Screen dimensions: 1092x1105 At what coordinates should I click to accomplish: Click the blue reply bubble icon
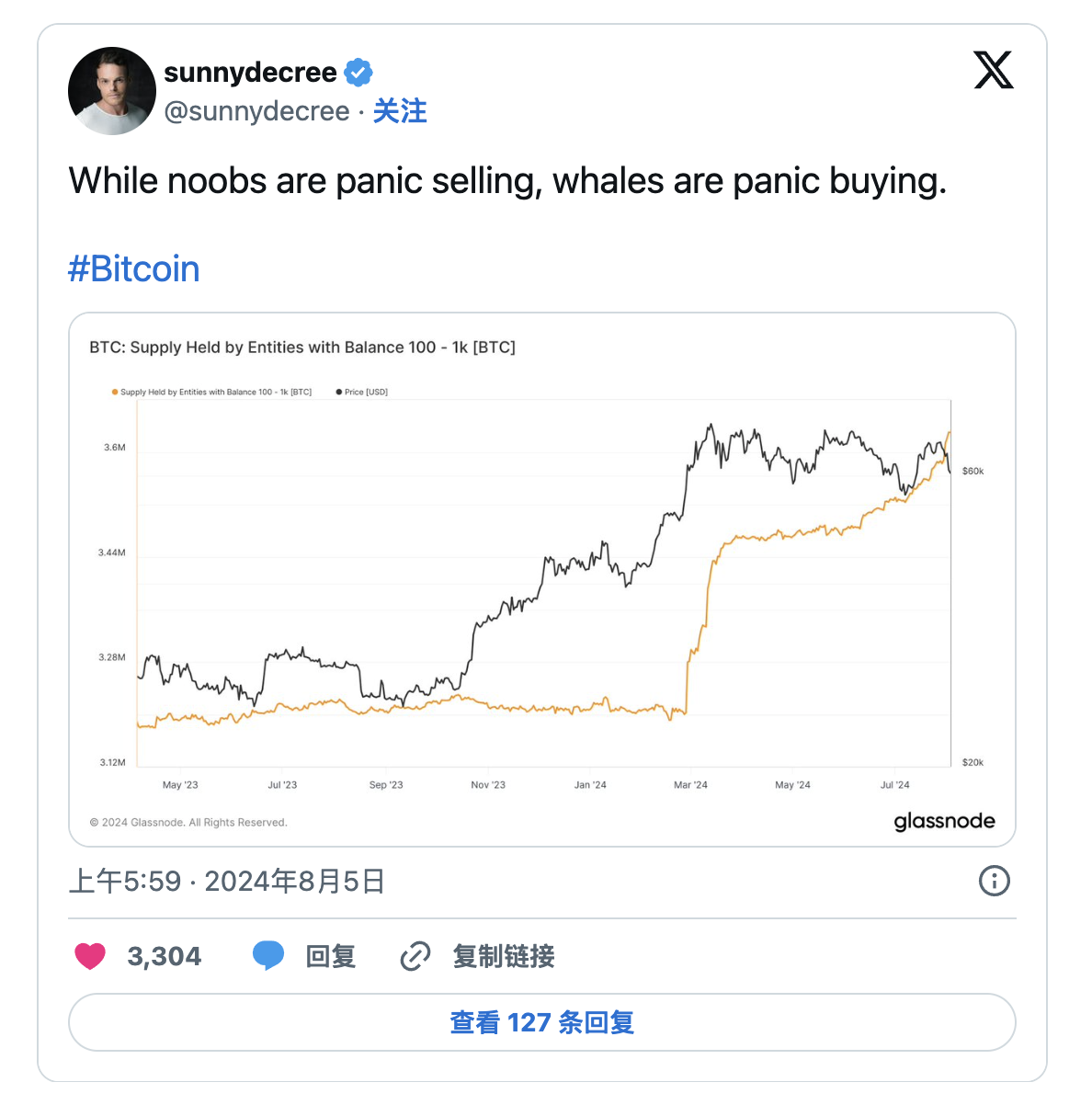click(x=268, y=956)
